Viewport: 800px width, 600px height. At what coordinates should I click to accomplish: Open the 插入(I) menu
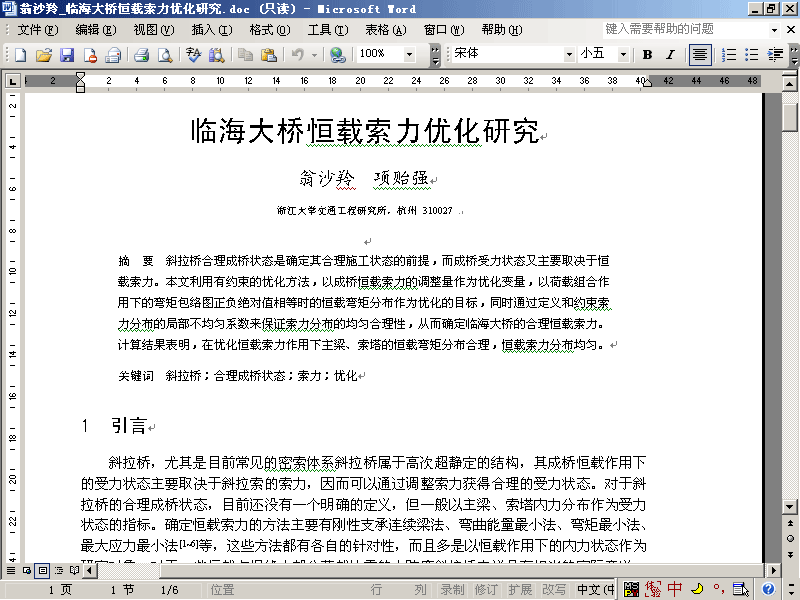(x=212, y=30)
